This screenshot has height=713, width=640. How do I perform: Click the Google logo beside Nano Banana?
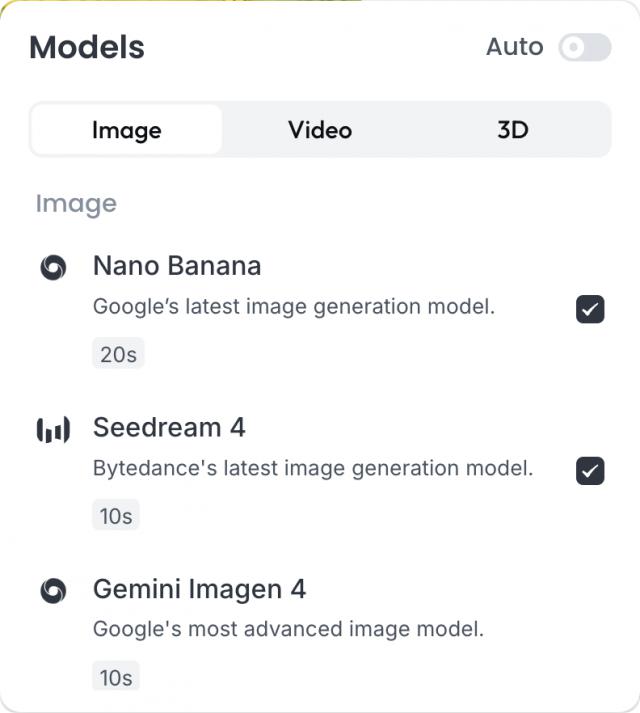(53, 268)
